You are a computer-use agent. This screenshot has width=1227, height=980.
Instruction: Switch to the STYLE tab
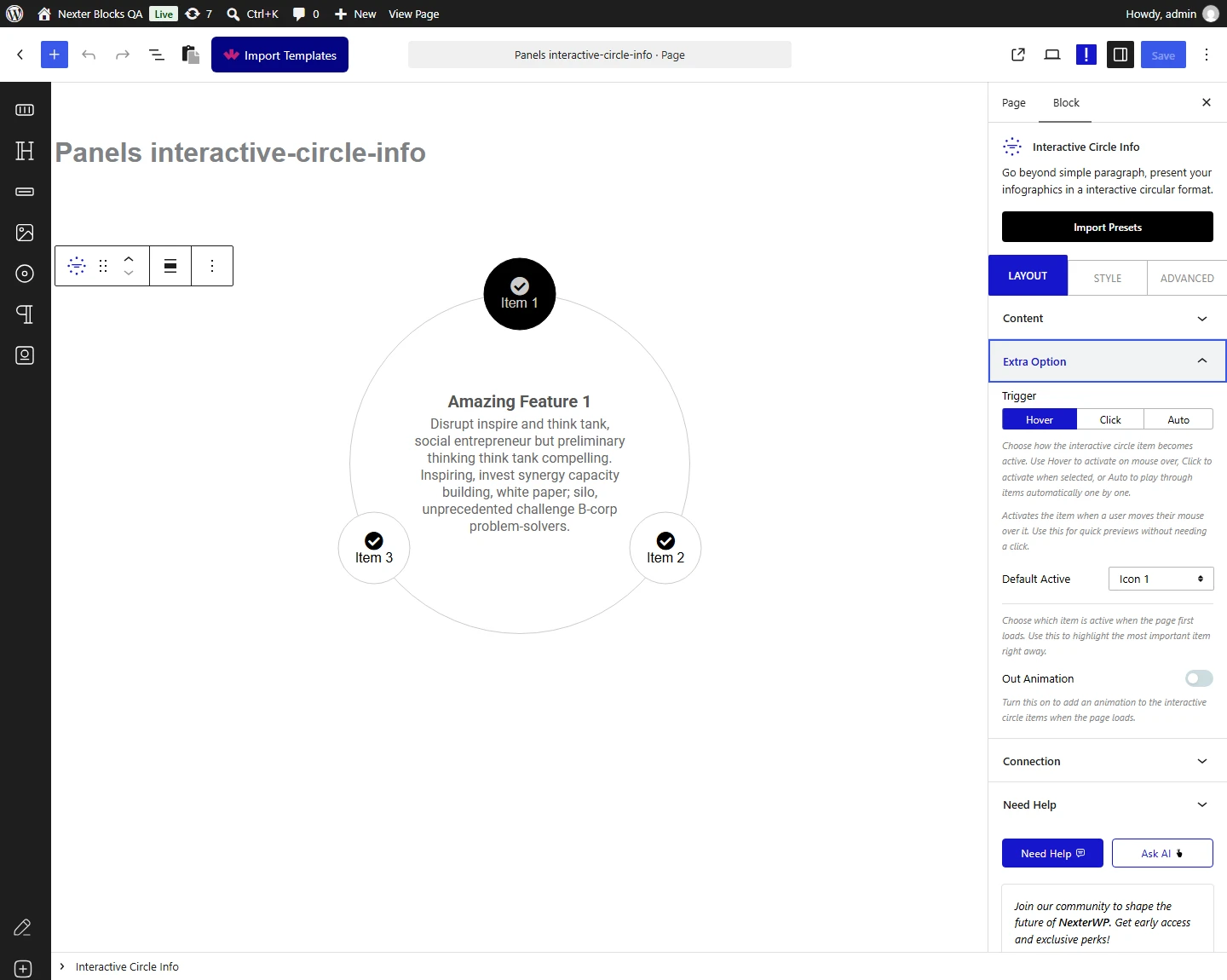click(x=1108, y=278)
